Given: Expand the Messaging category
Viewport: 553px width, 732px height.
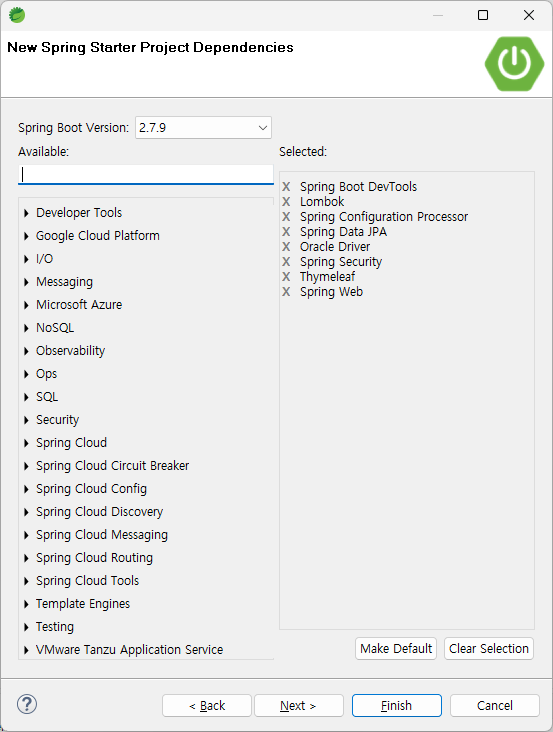Looking at the screenshot, I should tap(26, 282).
